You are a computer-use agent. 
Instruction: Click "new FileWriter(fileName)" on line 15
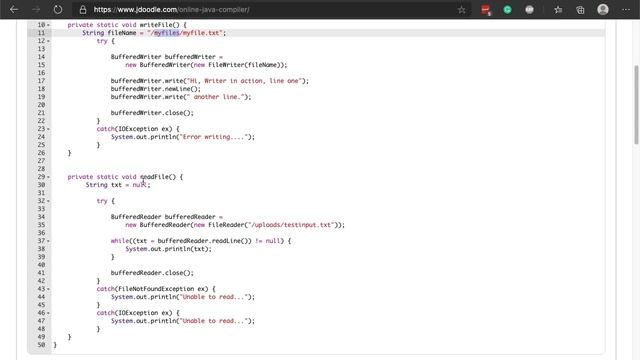point(237,65)
